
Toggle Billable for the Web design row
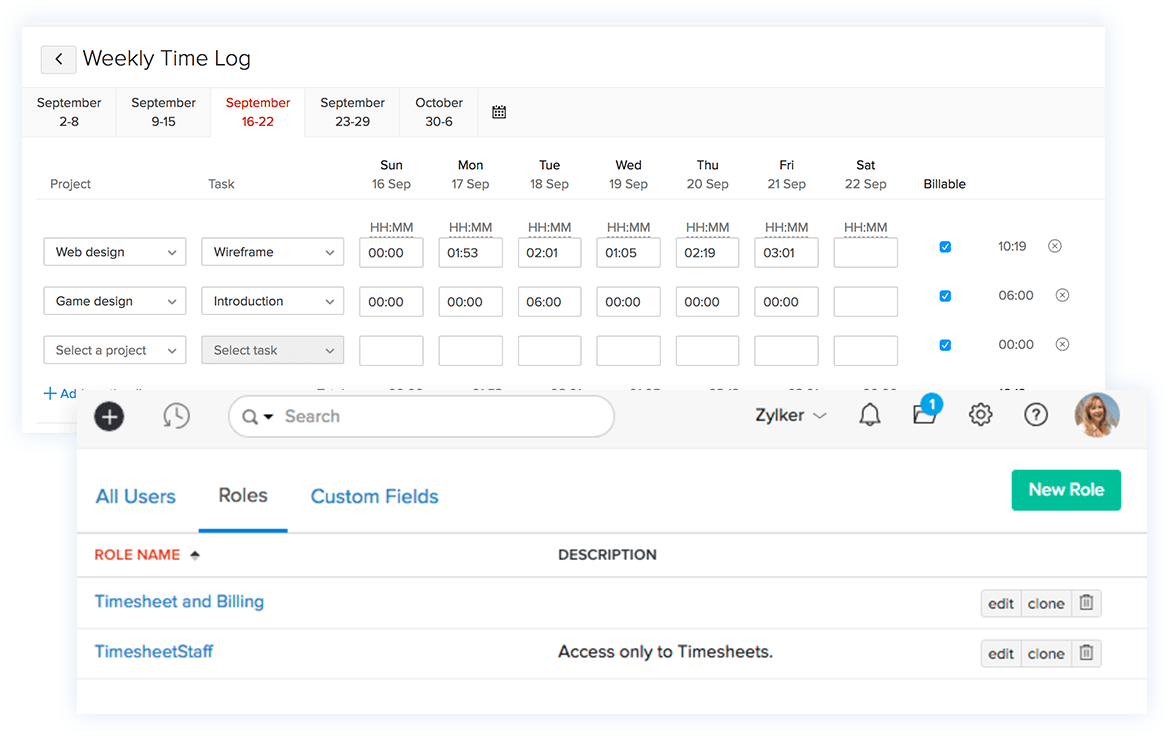click(x=944, y=246)
